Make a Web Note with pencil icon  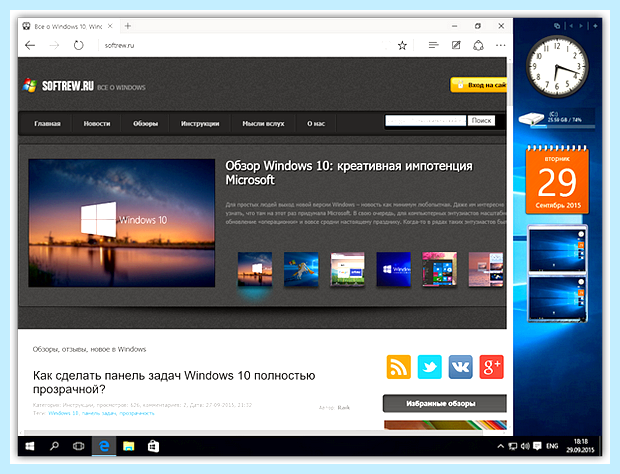456,45
